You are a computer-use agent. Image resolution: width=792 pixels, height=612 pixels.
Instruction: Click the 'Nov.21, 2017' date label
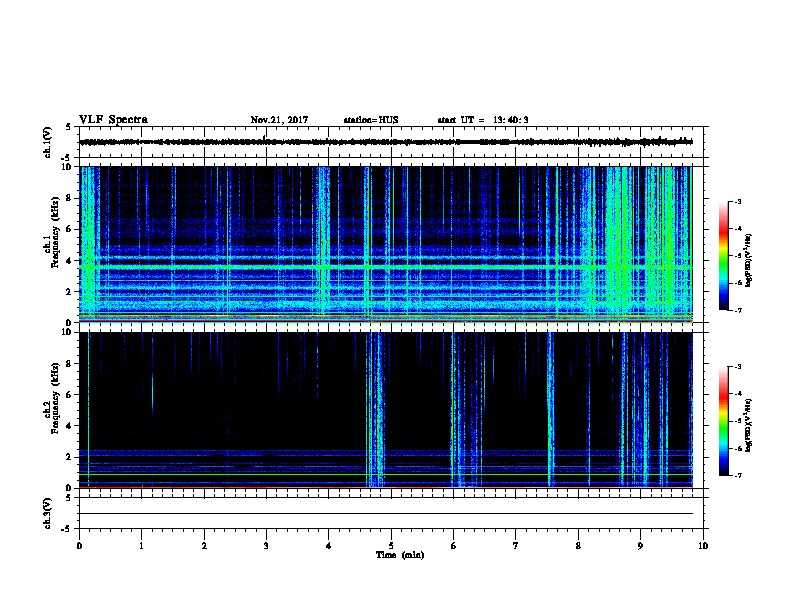[279, 120]
